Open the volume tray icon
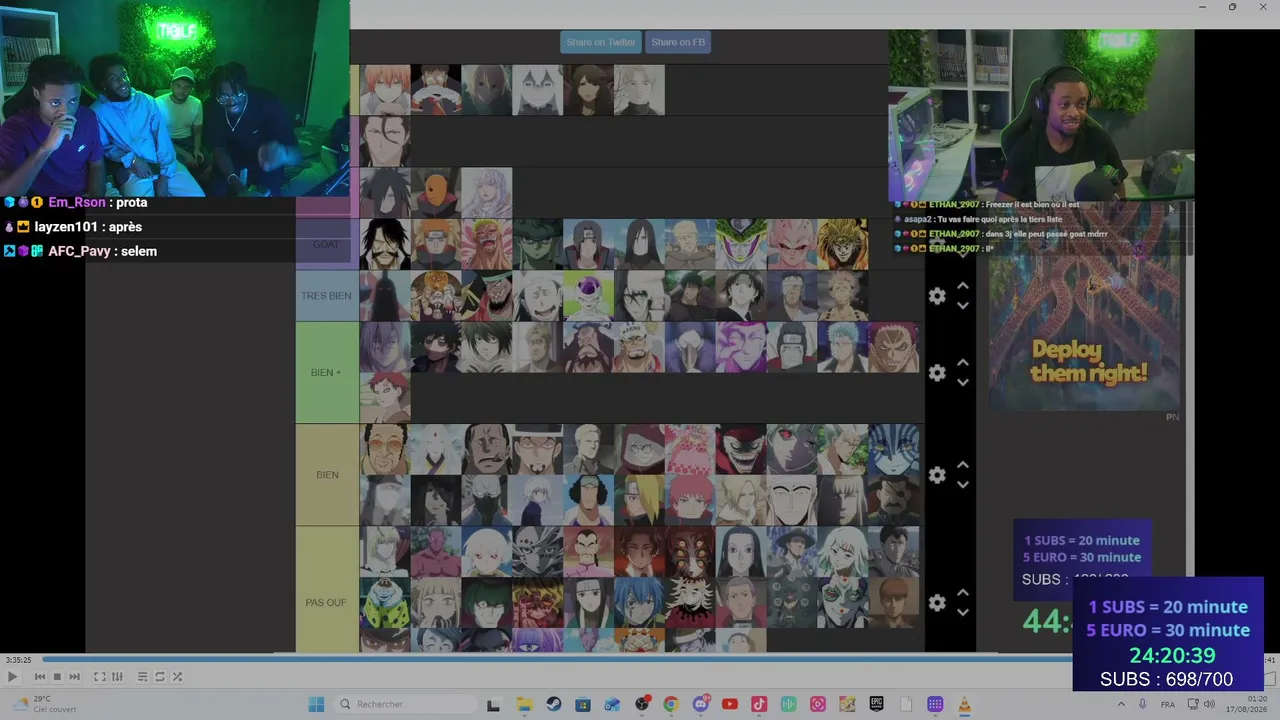The height and width of the screenshot is (720, 1280). click(1209, 704)
